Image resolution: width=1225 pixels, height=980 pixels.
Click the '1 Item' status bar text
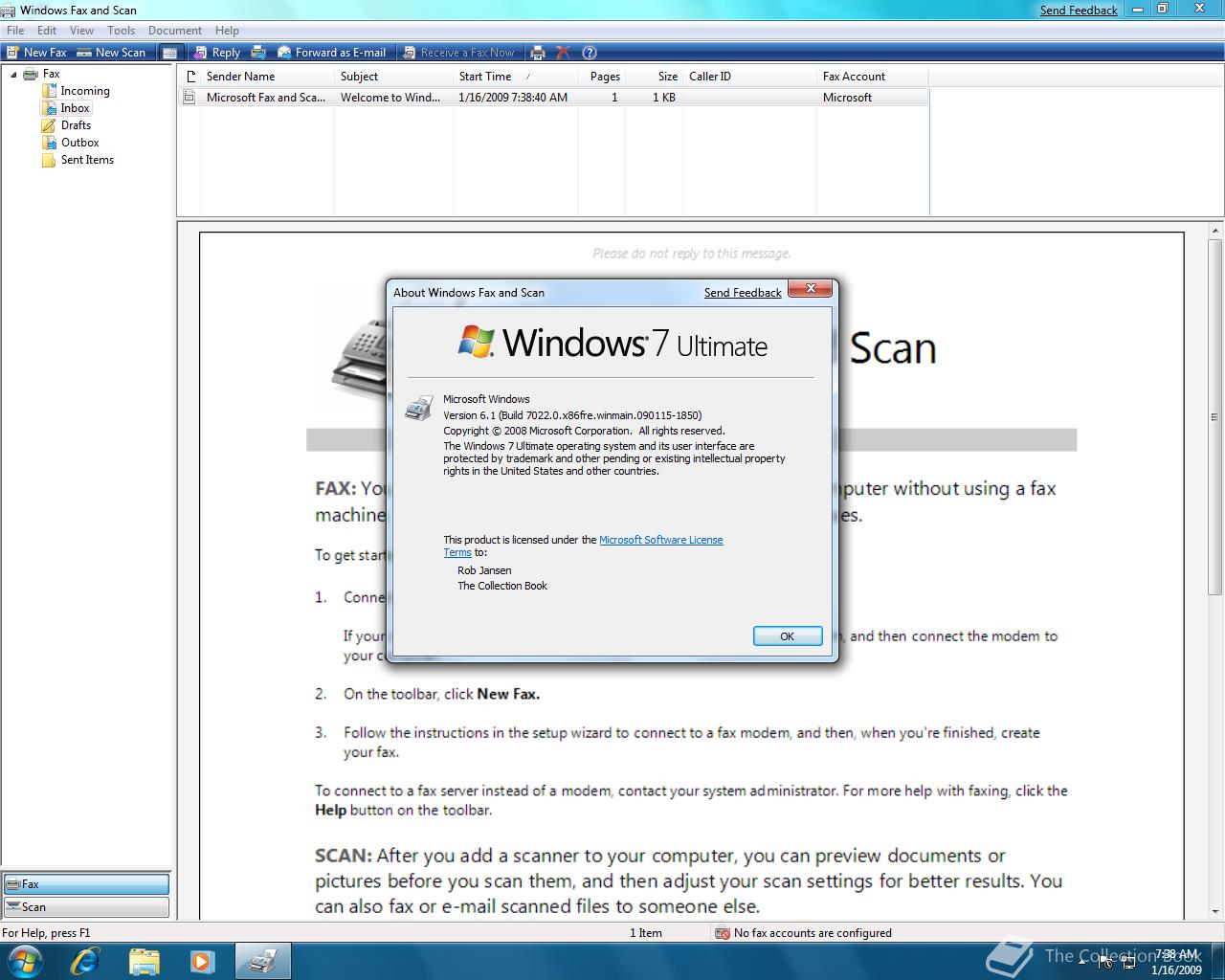coord(646,933)
